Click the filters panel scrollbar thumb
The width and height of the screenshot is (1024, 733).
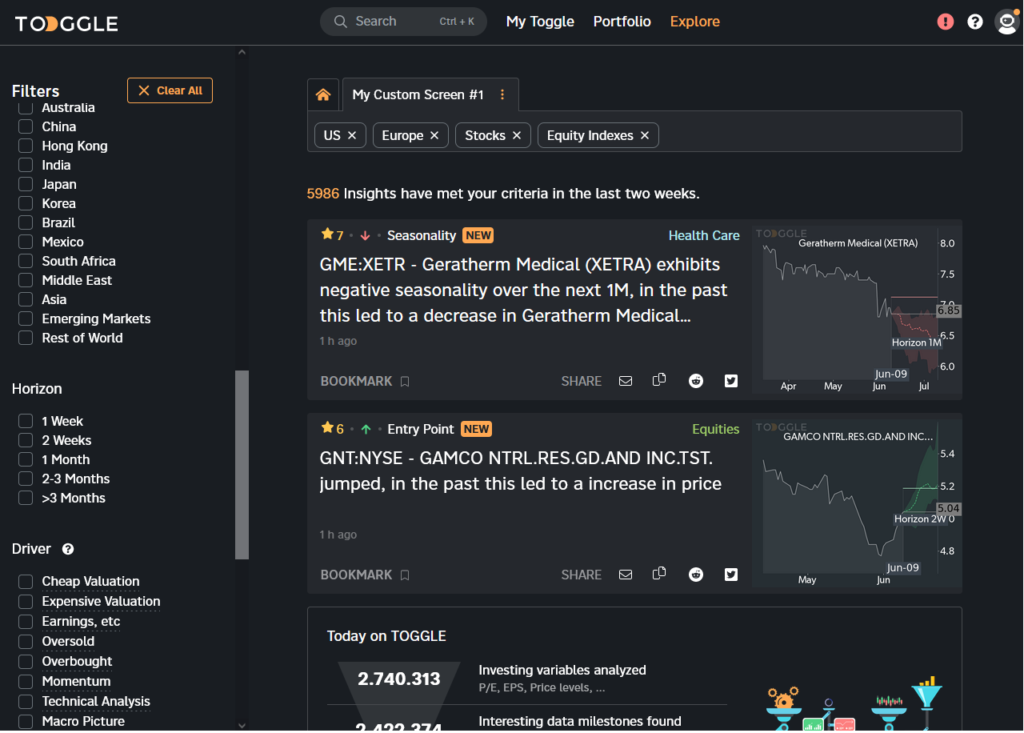(242, 464)
